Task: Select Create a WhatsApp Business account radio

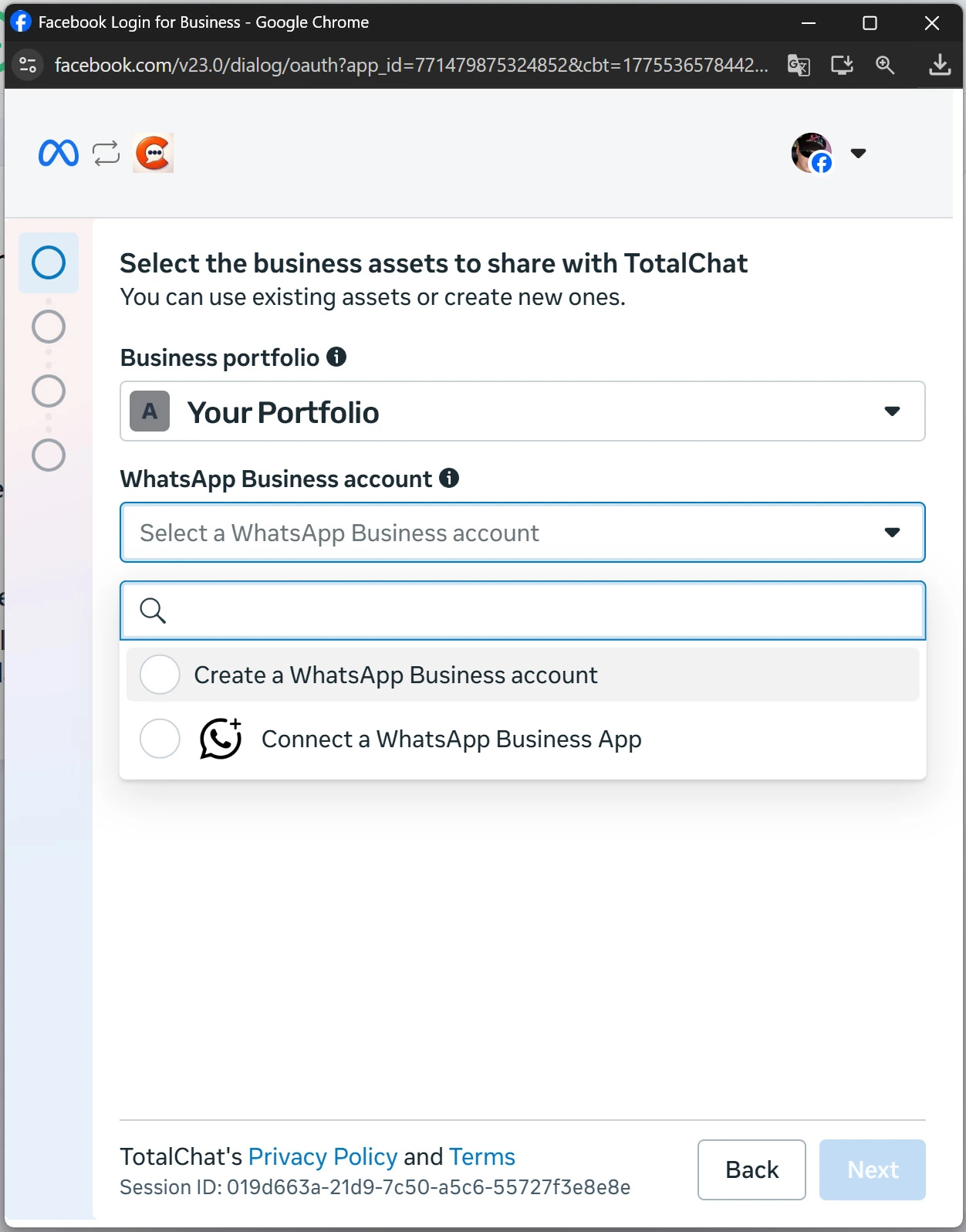Action: (x=160, y=675)
